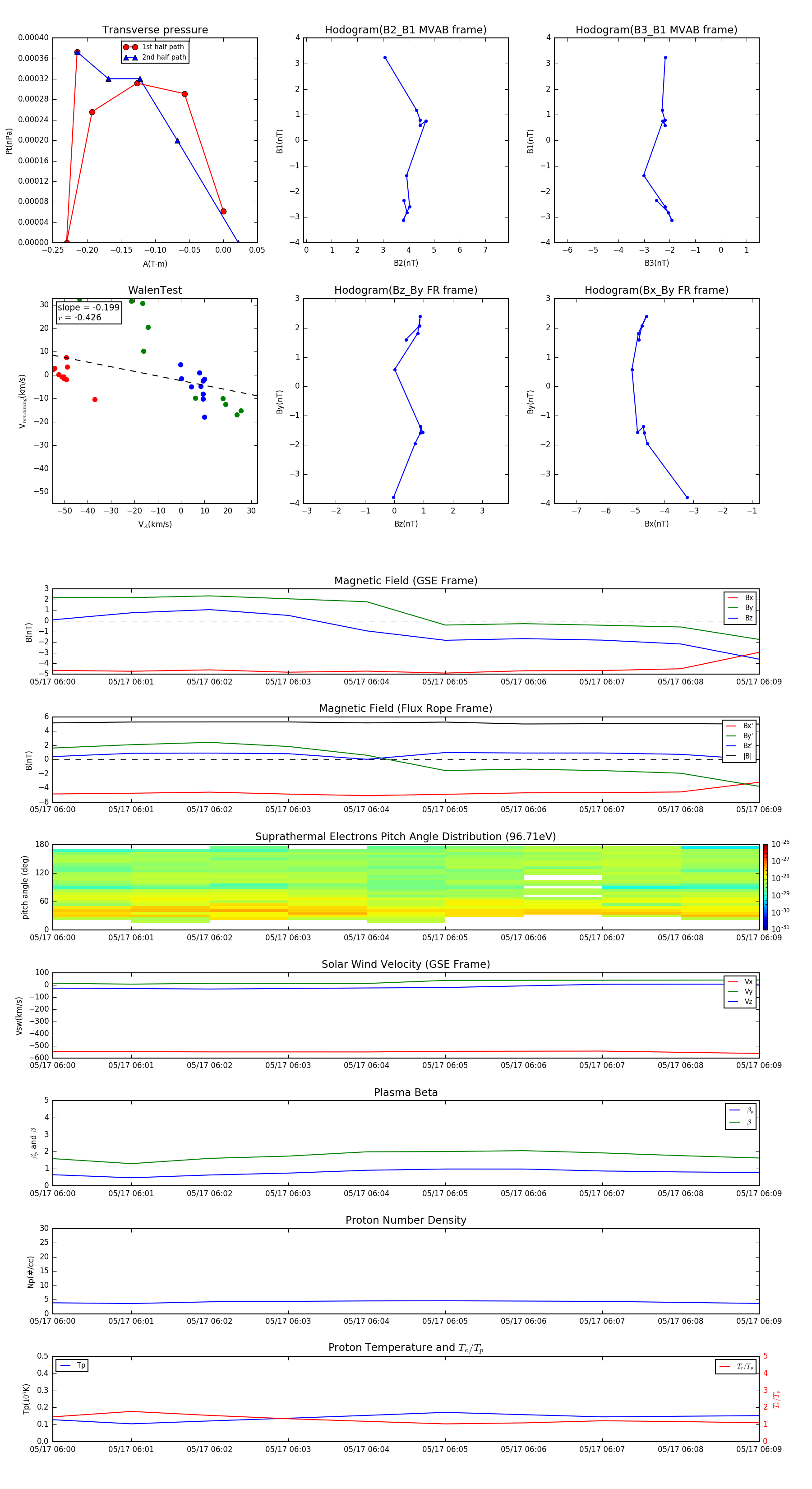812x1489 pixels.
Task: Click 'r = -0.426' annotation text
Action: click(x=80, y=317)
